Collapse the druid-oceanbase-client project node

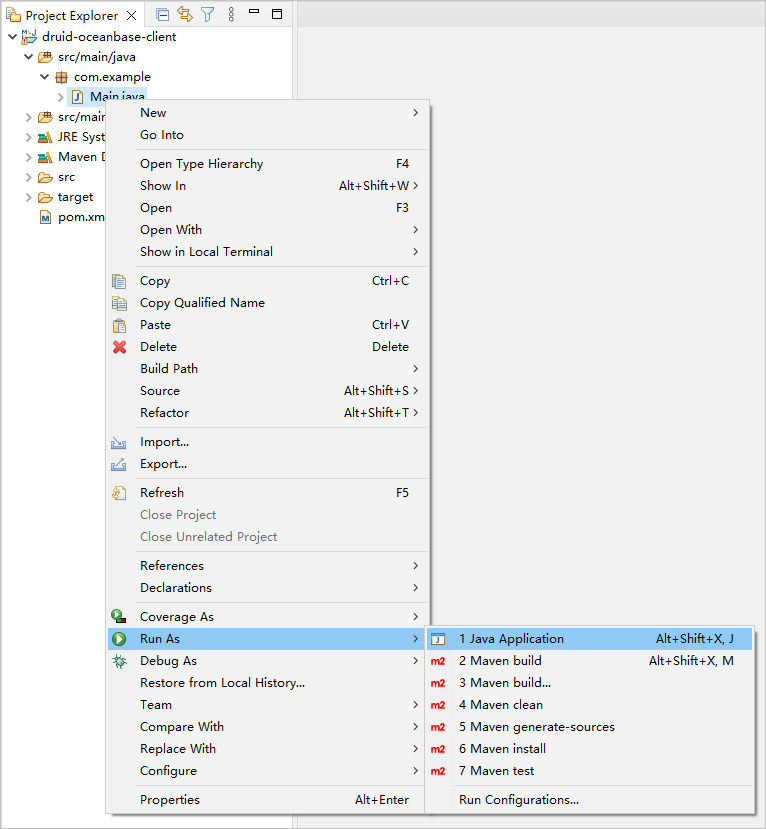(12, 37)
